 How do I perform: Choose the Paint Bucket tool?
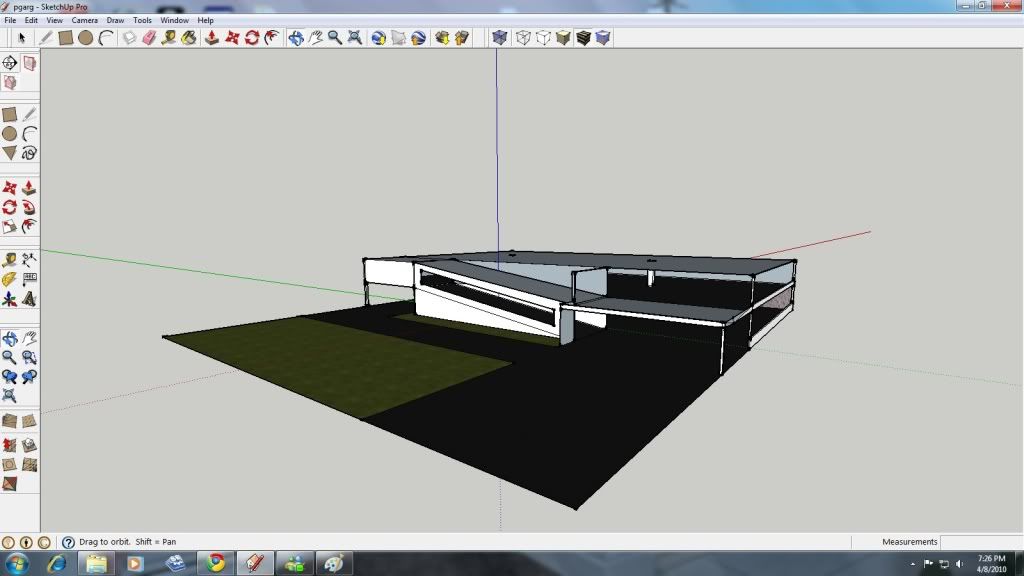[188, 38]
